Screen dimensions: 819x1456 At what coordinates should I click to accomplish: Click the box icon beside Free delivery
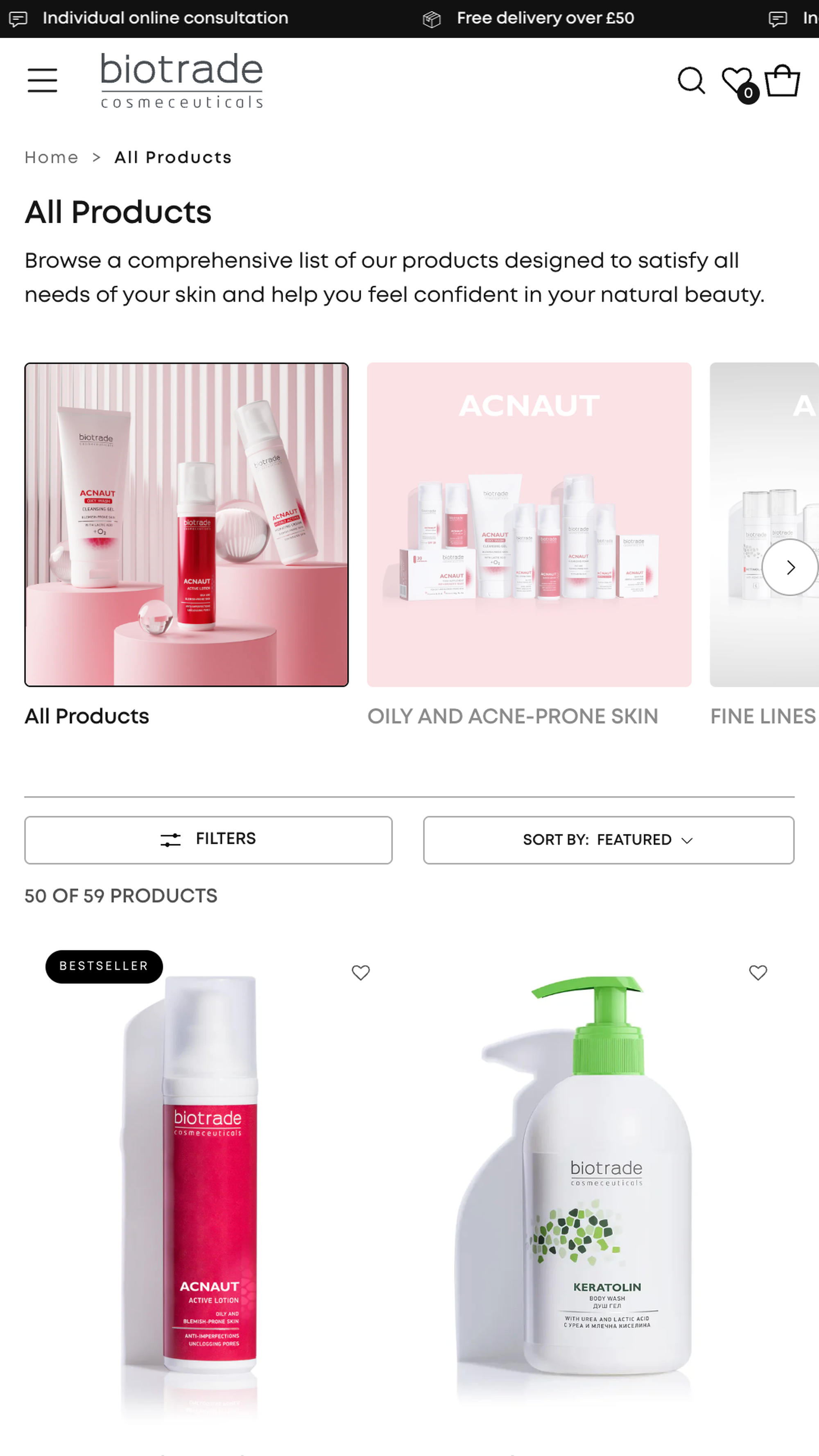point(432,19)
